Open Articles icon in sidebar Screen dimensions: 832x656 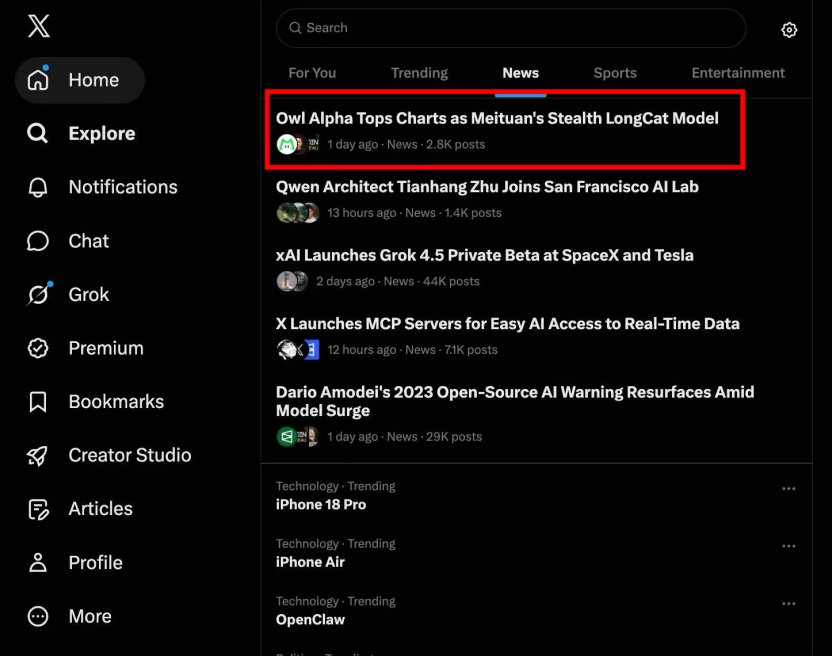point(38,509)
